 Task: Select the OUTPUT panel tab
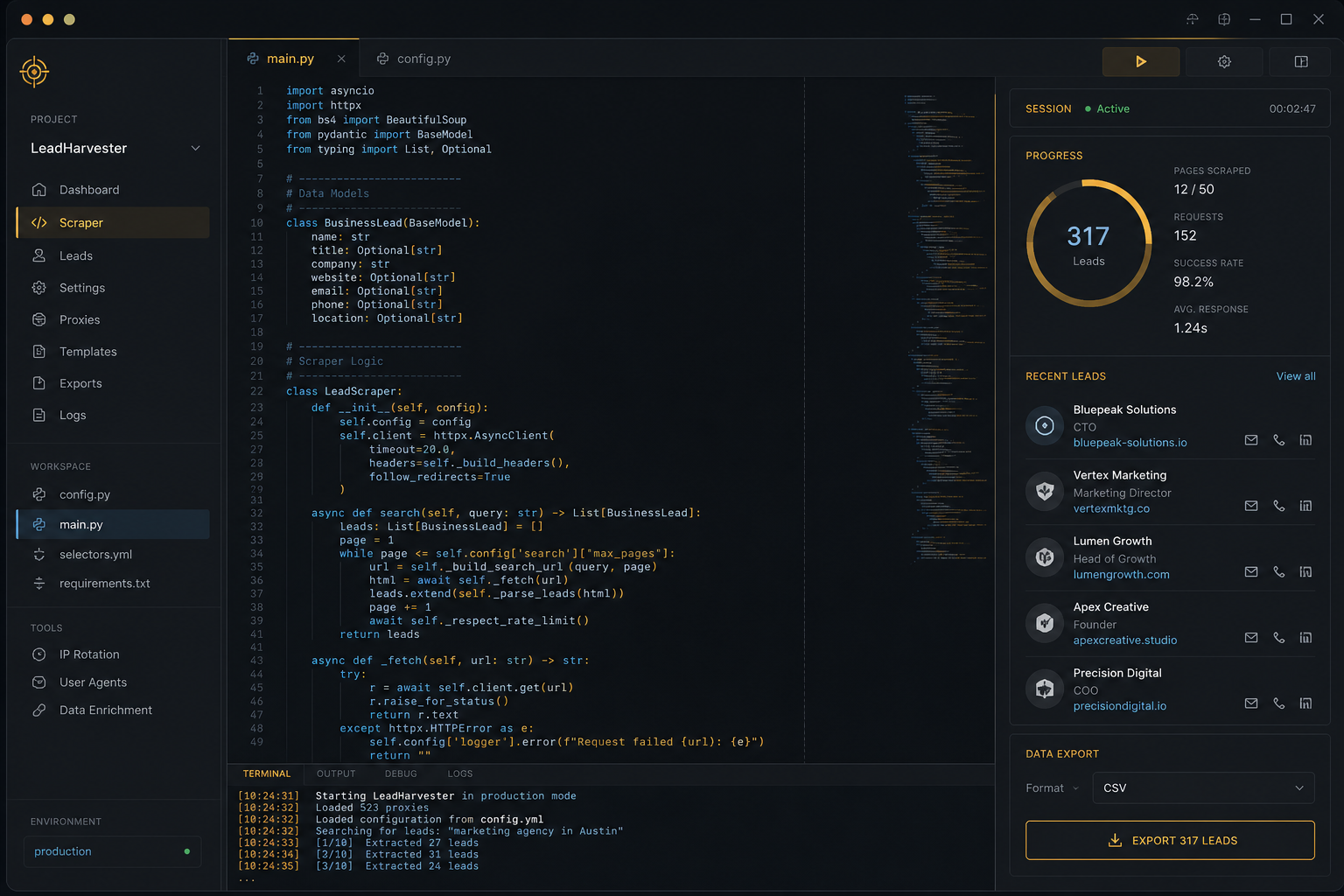tap(336, 774)
